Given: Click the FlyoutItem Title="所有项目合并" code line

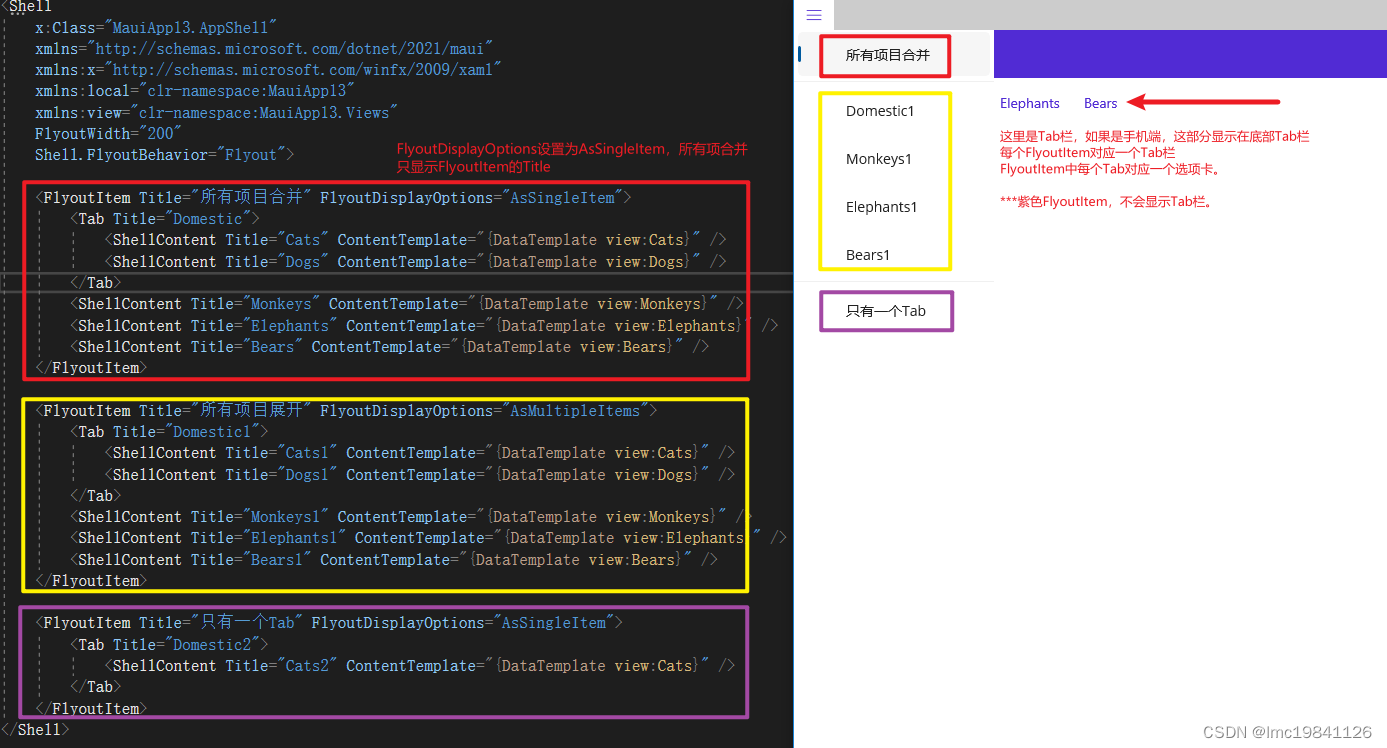Looking at the screenshot, I should point(333,198).
